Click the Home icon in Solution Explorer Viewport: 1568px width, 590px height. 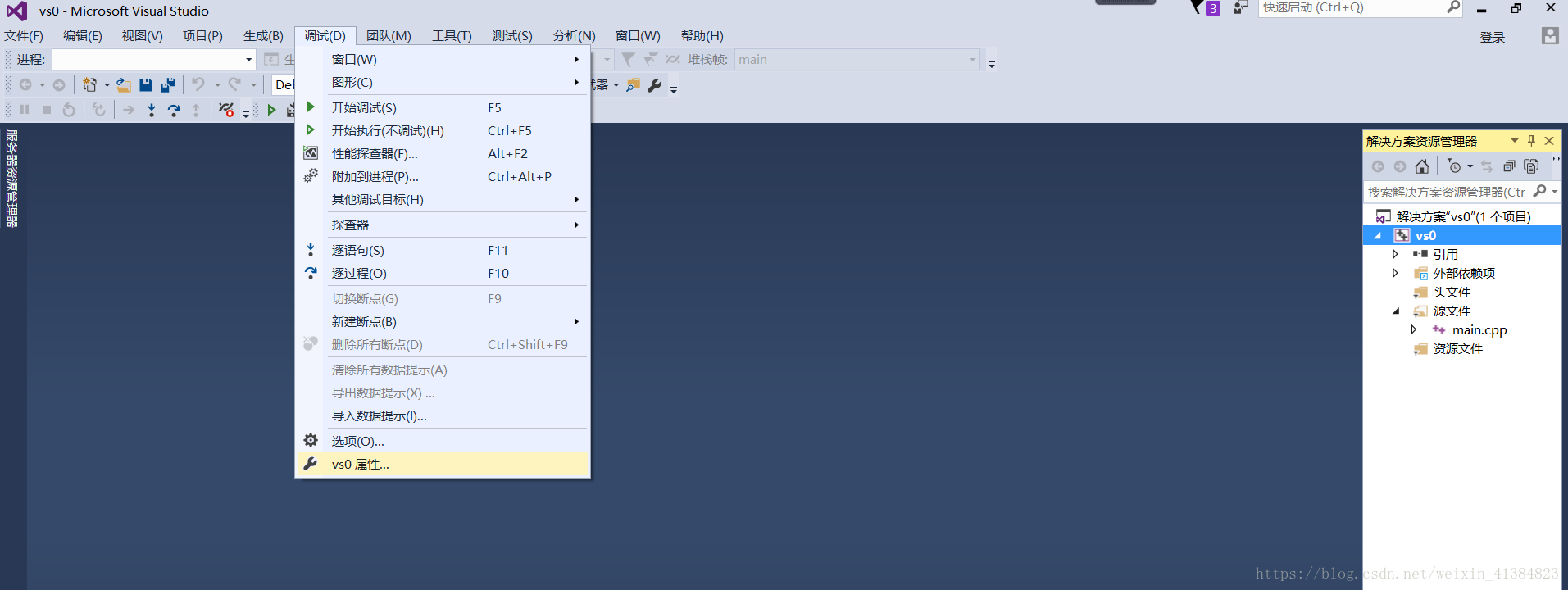[x=1422, y=166]
